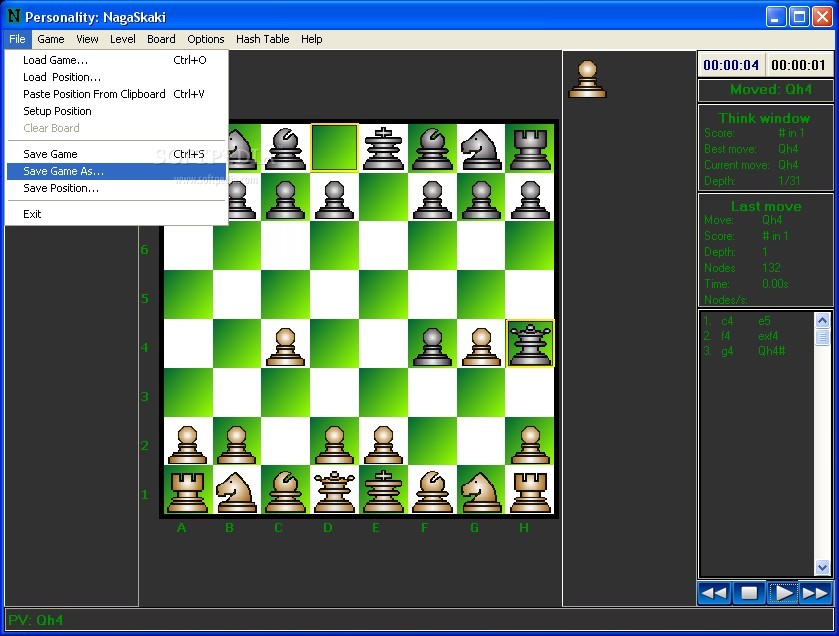This screenshot has width=839, height=636.
Task: Click move 'exf4' in move list
Action: [x=768, y=336]
